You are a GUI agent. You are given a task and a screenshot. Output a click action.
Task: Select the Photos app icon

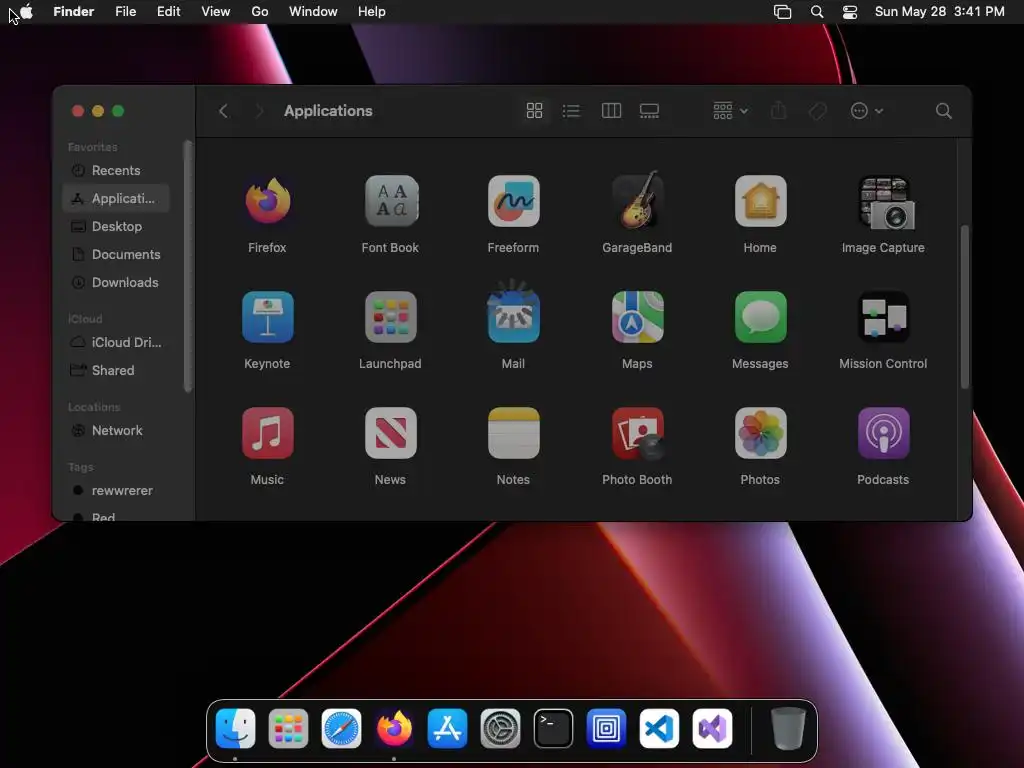coord(760,433)
